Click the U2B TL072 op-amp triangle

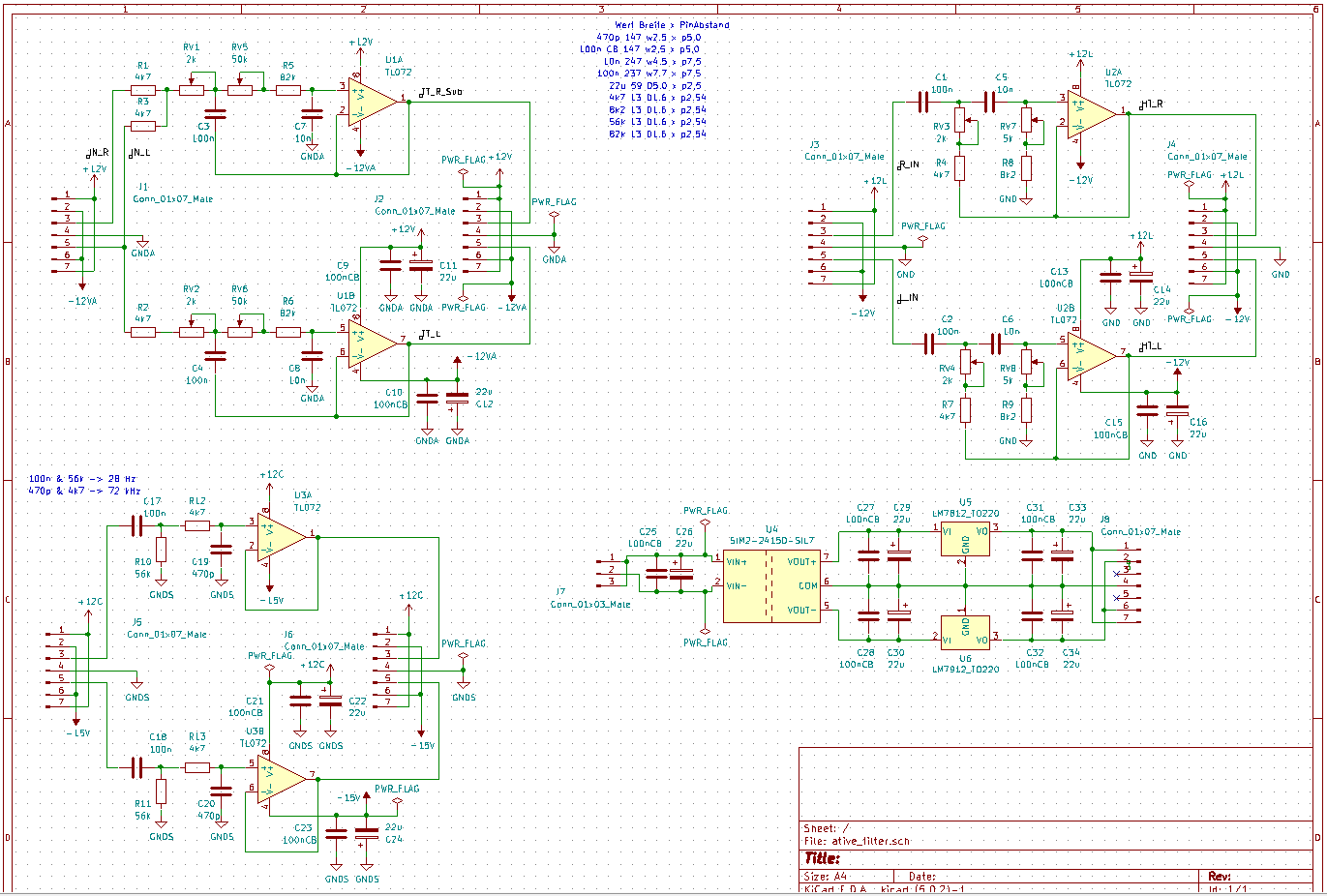pyautogui.click(x=1092, y=355)
